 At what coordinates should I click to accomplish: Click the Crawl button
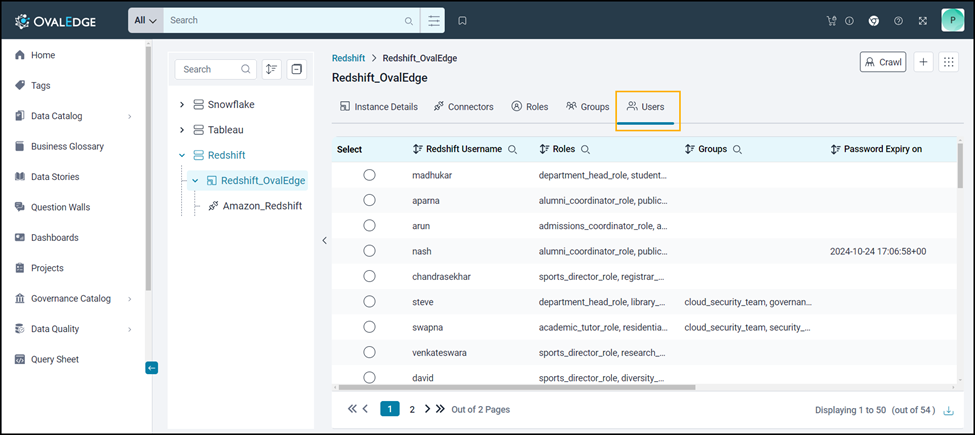(883, 62)
